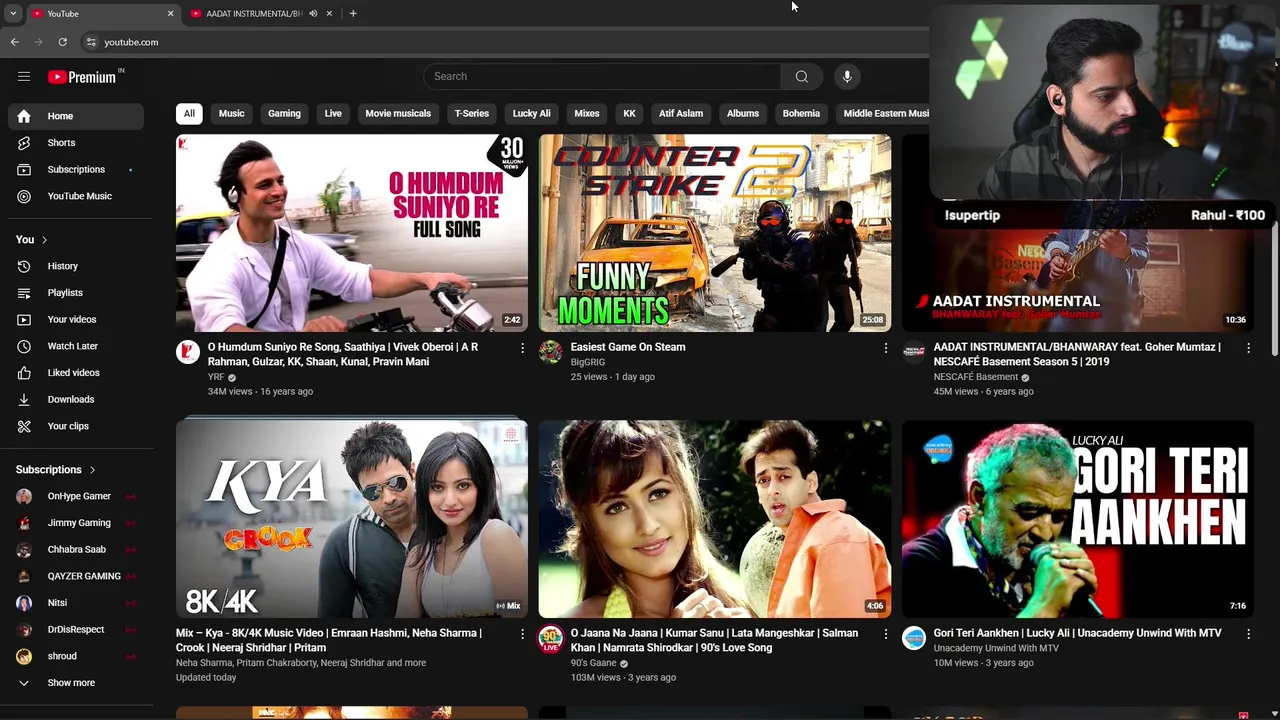Select the T-Series filter chip

(x=472, y=113)
